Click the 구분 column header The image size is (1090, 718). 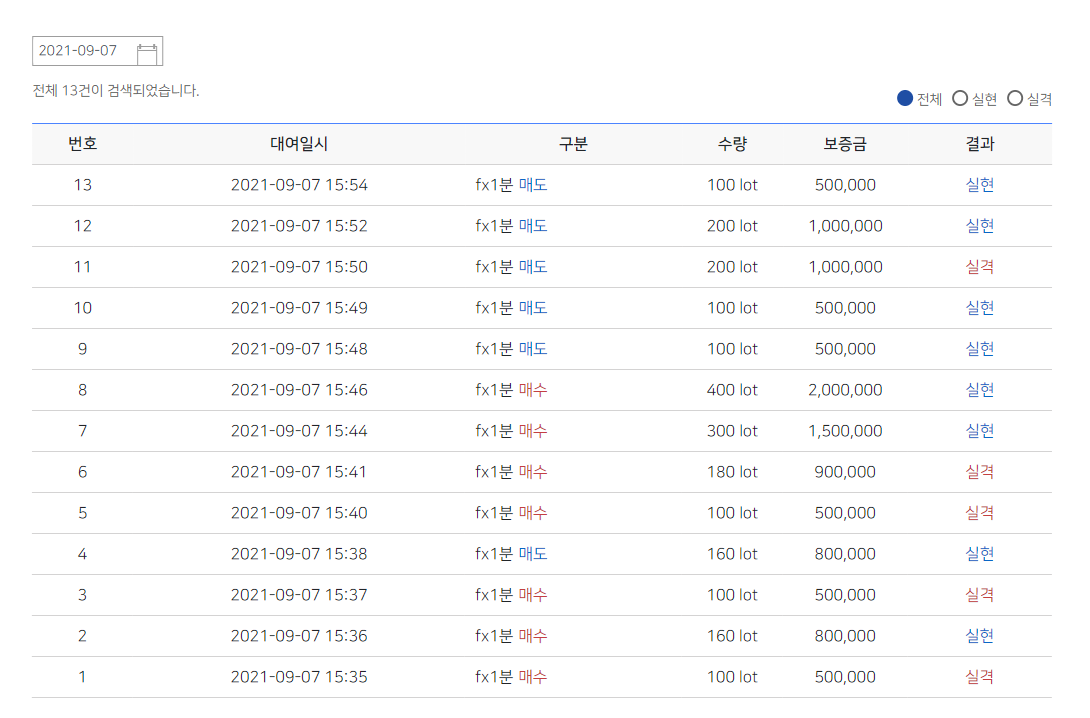pos(574,144)
